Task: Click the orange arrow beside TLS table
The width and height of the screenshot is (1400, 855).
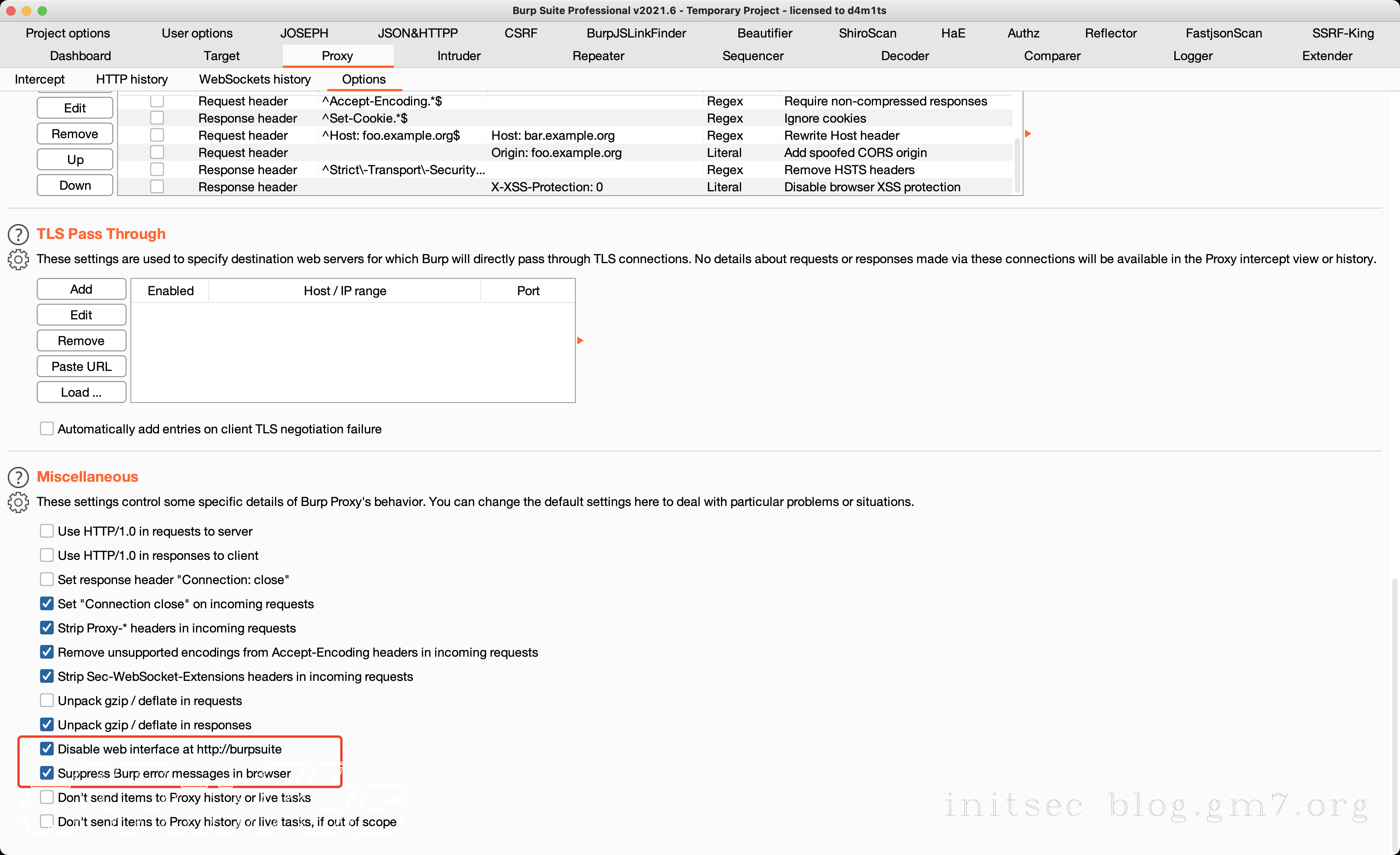Action: tap(580, 341)
